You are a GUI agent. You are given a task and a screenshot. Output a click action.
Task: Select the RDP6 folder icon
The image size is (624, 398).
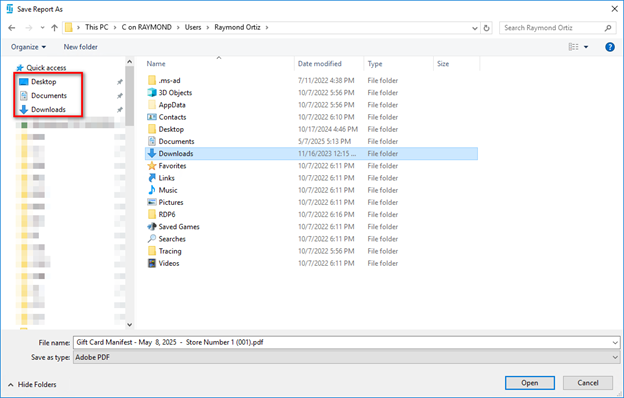tap(152, 215)
